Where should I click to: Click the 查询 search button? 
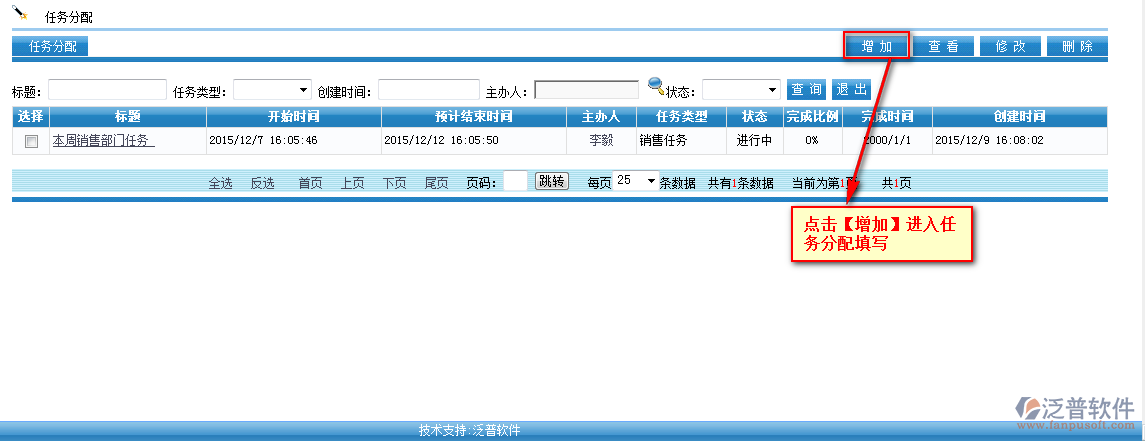807,90
